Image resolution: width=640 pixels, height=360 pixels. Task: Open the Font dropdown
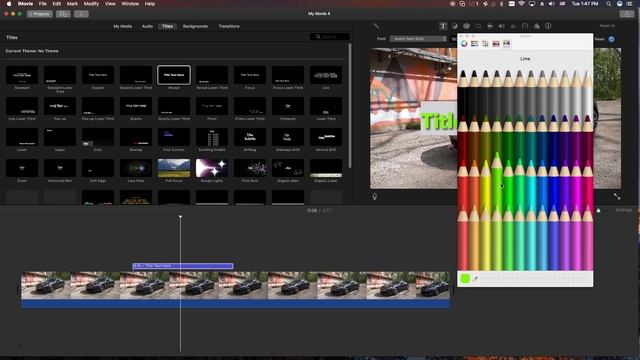point(418,39)
